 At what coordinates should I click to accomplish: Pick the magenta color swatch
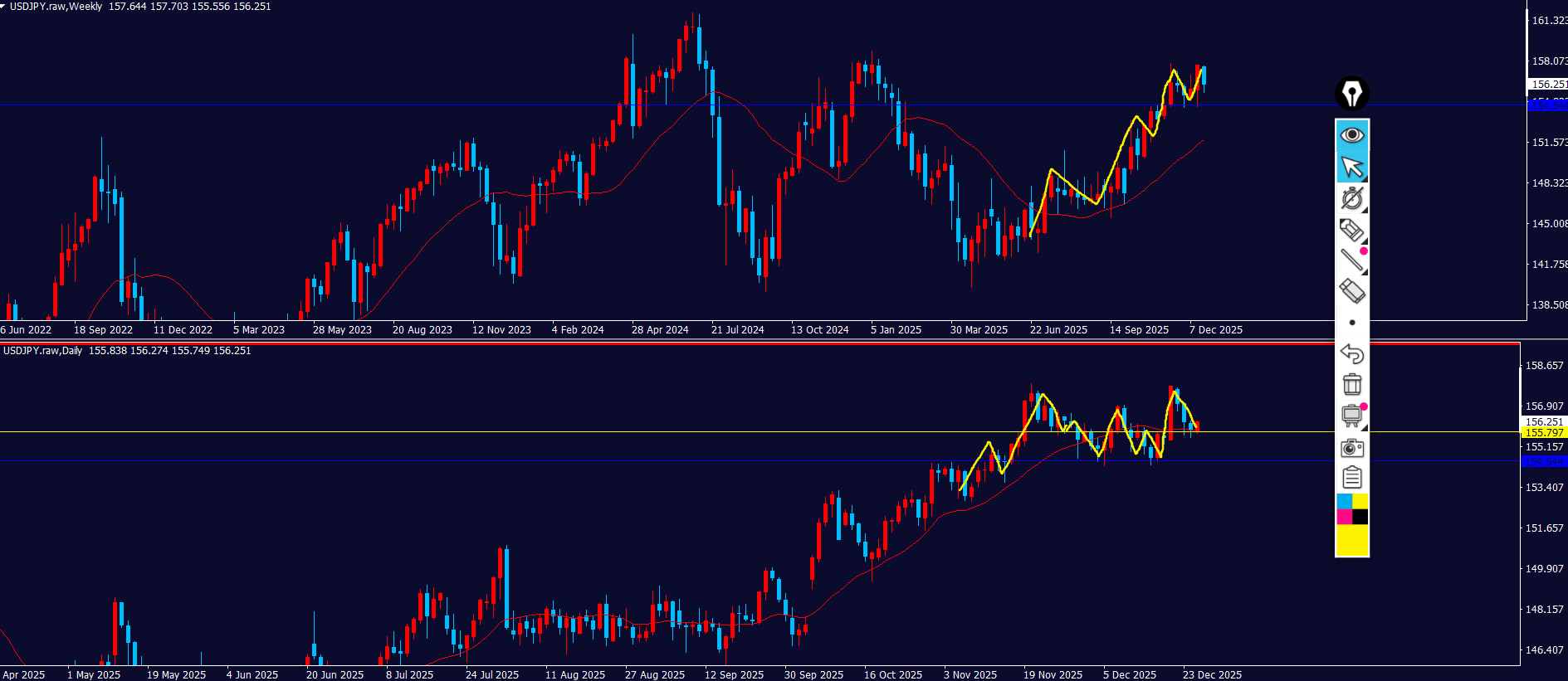click(x=1344, y=517)
